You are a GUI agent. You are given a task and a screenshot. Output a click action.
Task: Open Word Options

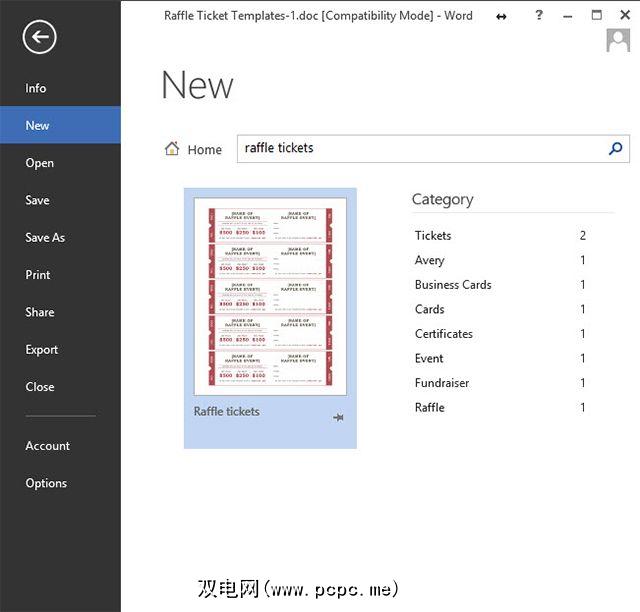46,483
